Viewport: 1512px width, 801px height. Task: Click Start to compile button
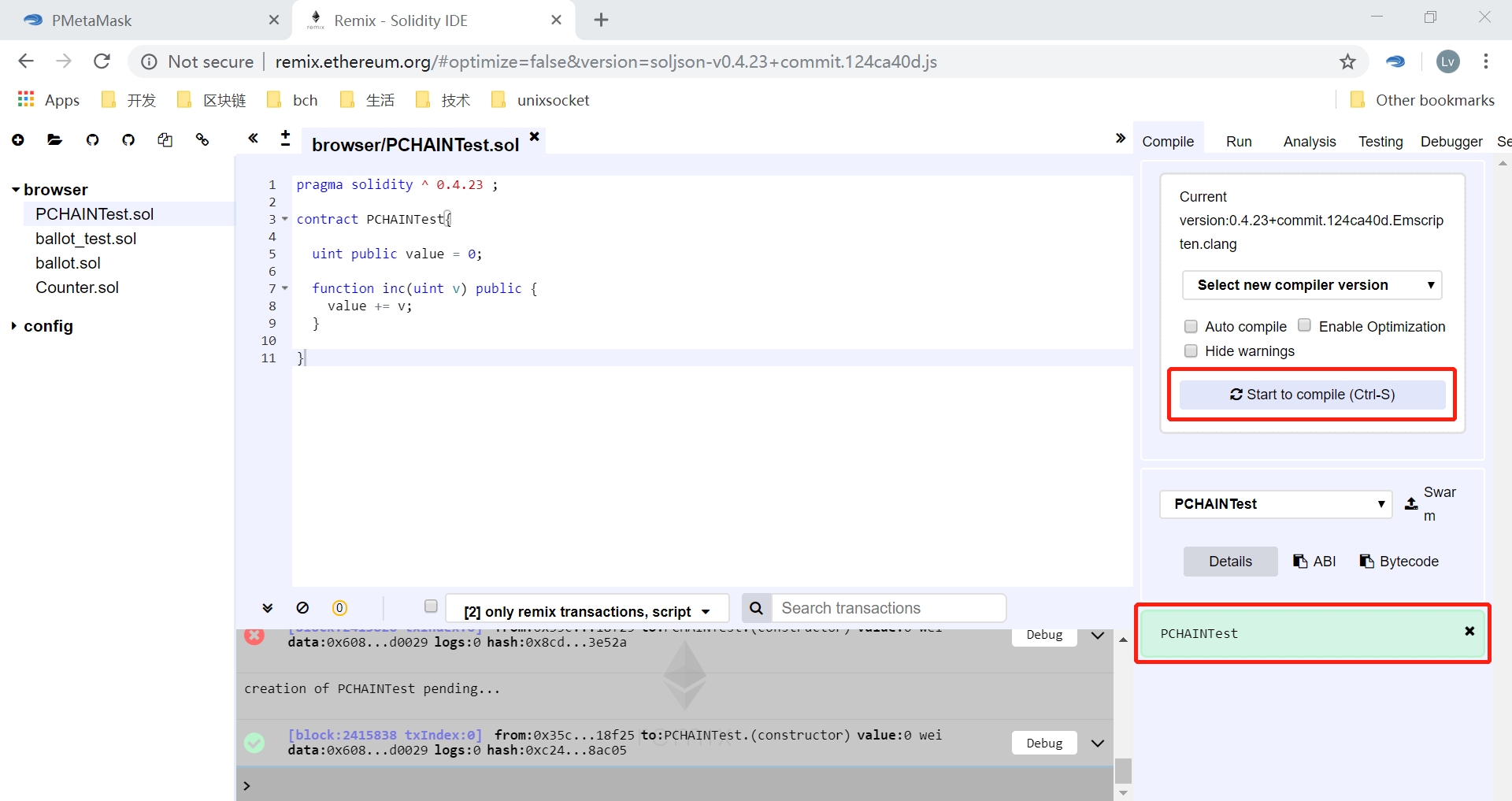click(1312, 395)
